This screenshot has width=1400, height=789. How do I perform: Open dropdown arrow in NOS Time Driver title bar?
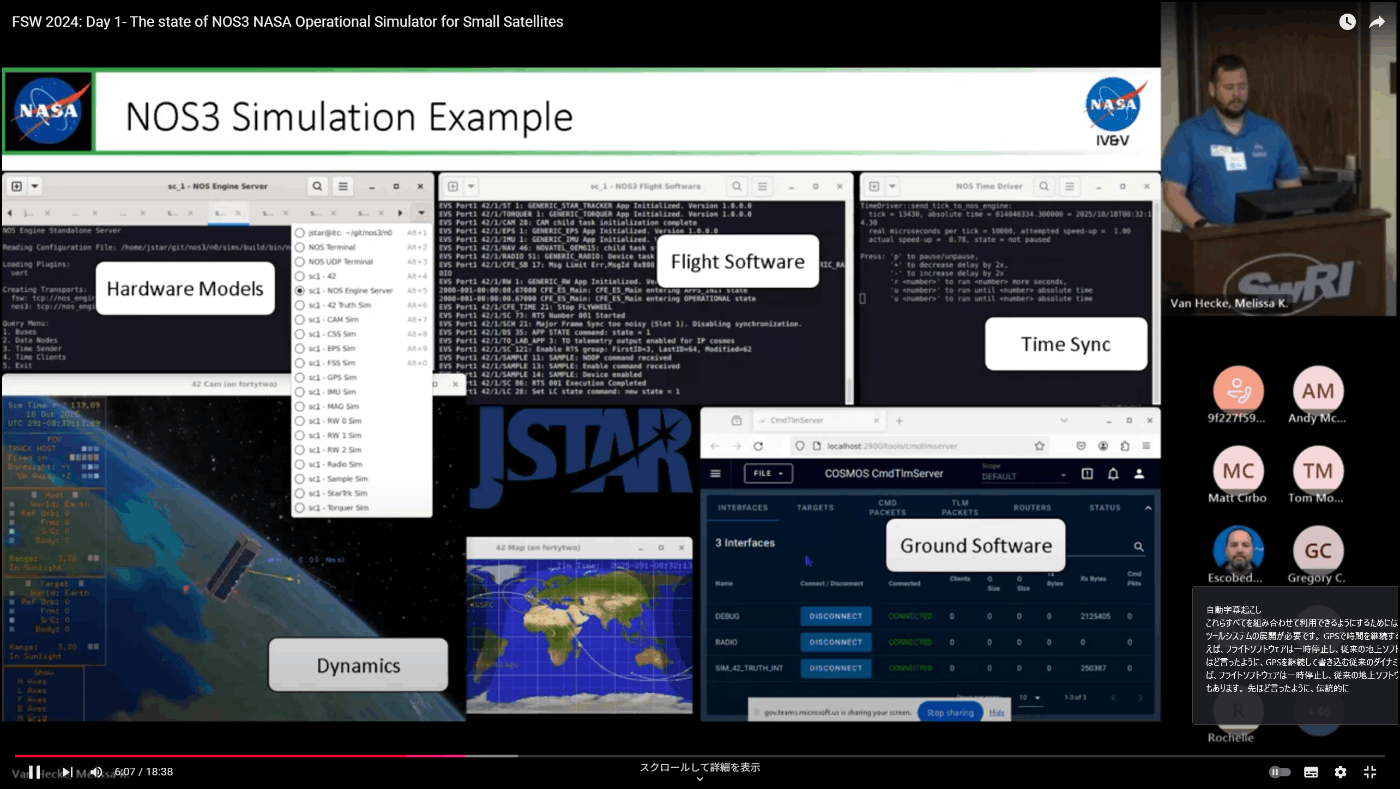pyautogui.click(x=892, y=186)
